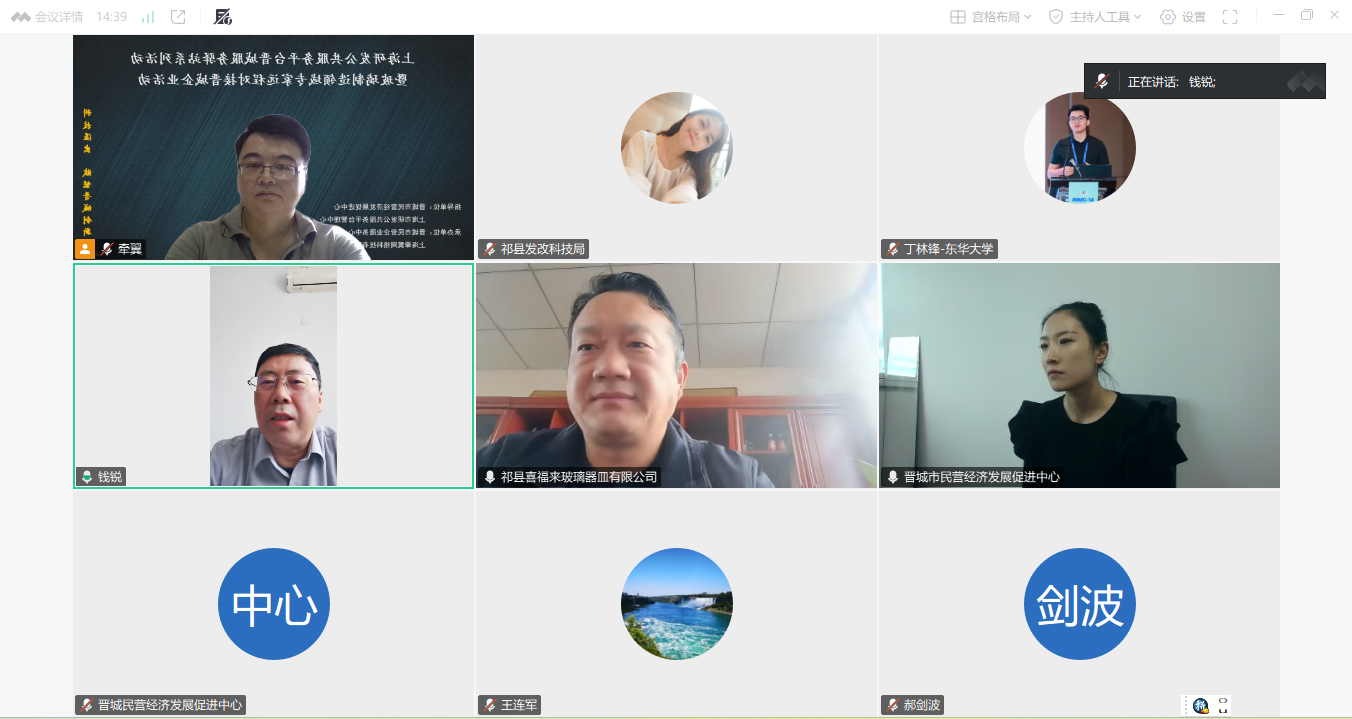
Task: Click the name label 晋城市民营经济发展促进中心
Action: [x=981, y=477]
